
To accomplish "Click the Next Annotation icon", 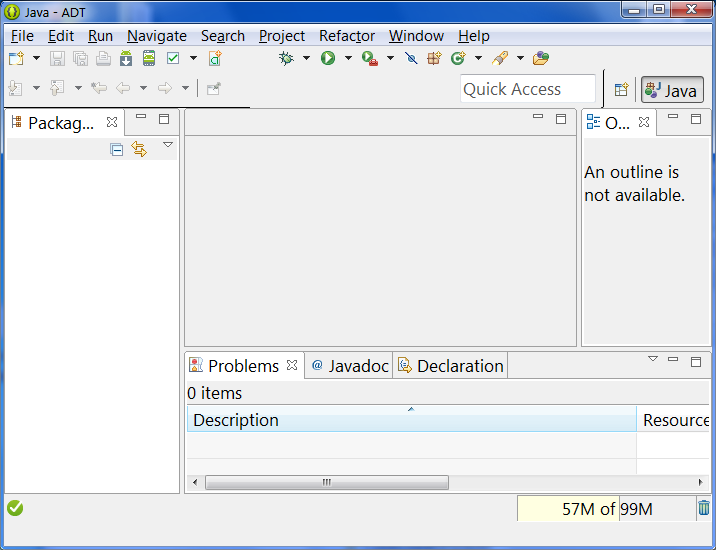I will click(16, 88).
